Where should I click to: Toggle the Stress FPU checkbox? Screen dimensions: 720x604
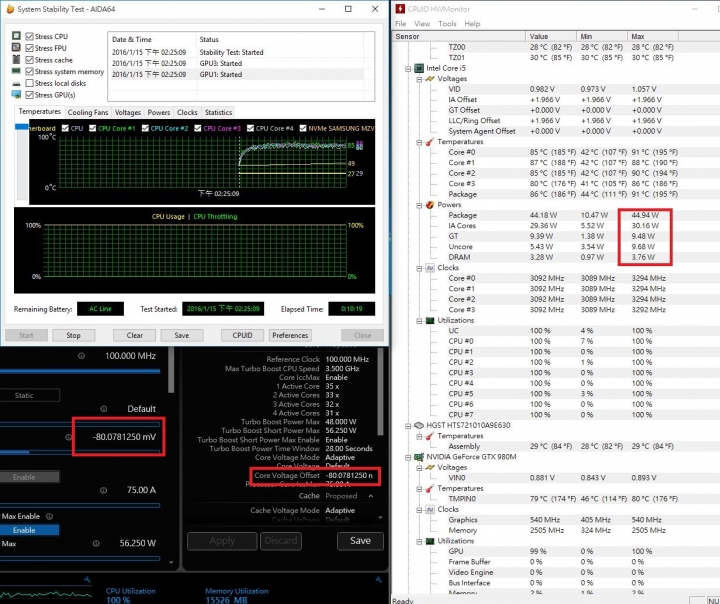coord(30,48)
